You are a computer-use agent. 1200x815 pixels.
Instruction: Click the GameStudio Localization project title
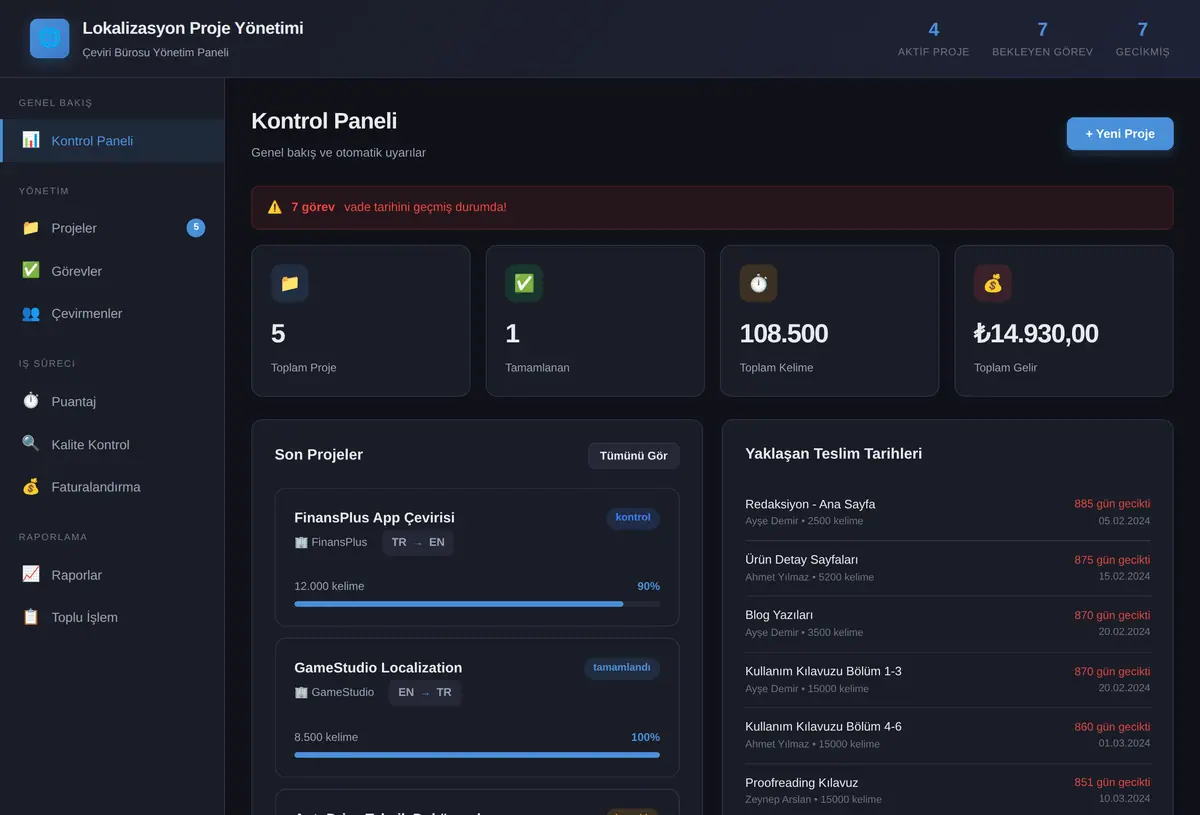378,668
